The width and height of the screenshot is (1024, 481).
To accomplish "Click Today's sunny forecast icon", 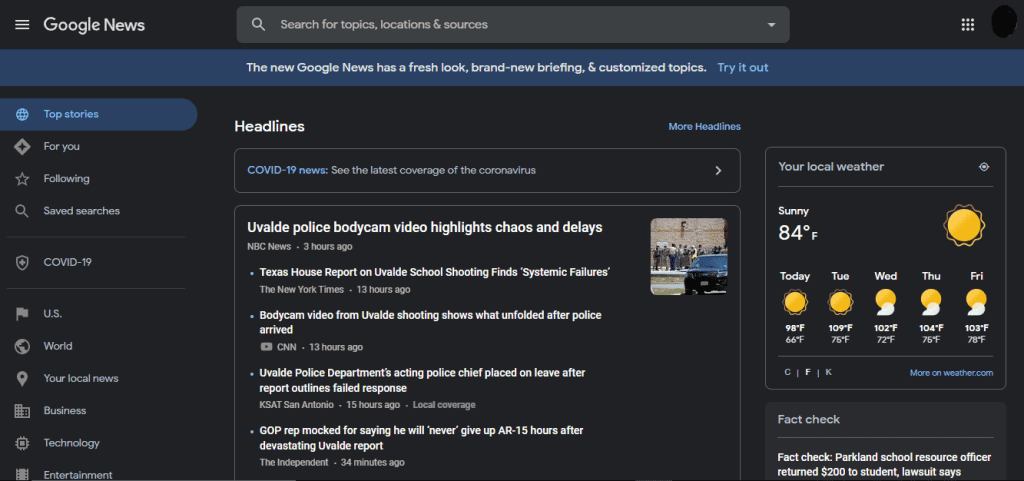I will (x=795, y=303).
